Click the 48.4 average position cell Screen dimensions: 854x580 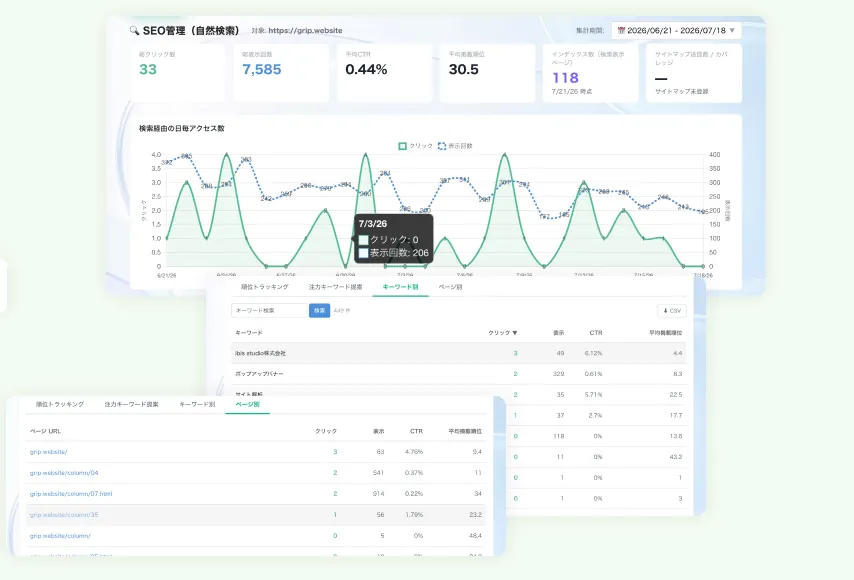[475, 536]
